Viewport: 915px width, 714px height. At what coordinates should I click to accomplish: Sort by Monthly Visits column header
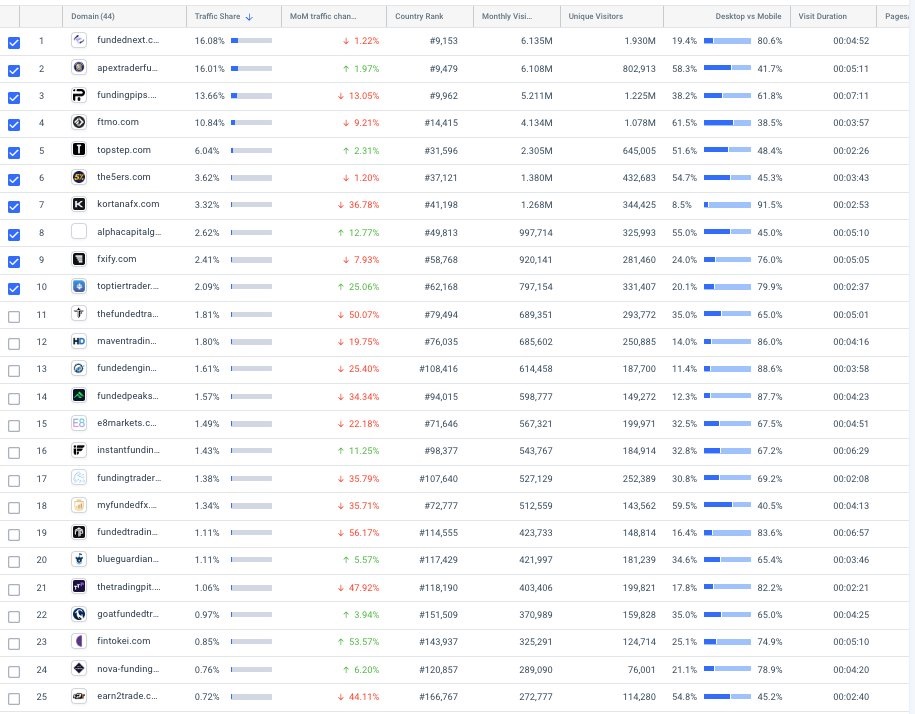(x=507, y=16)
